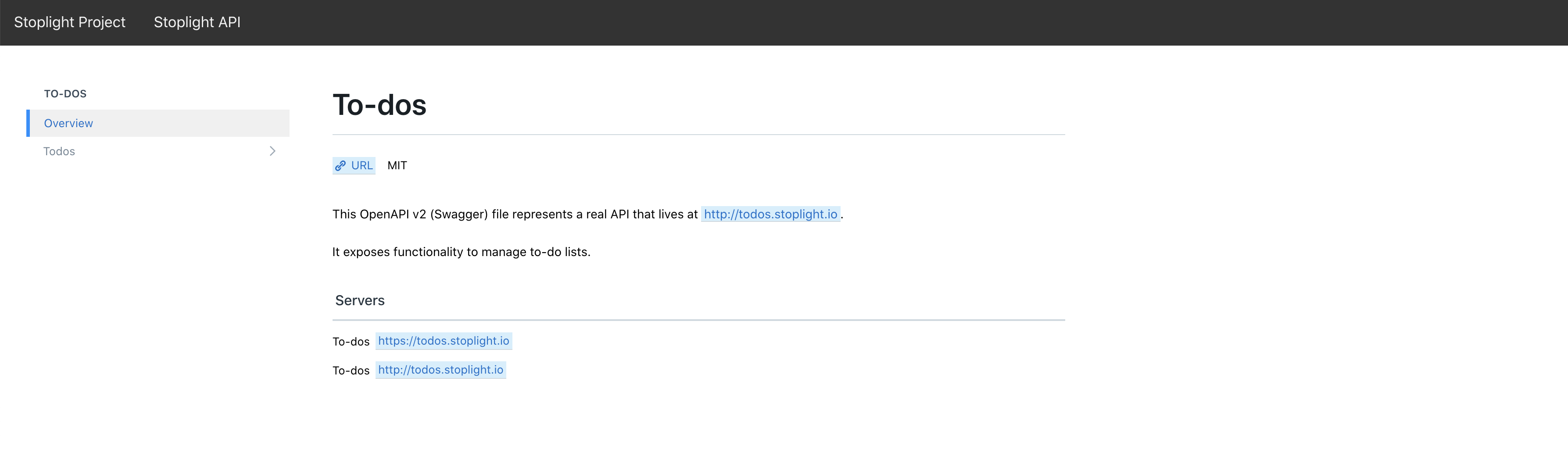Click the To-dos page title
This screenshot has width=1568, height=449.
[379, 105]
